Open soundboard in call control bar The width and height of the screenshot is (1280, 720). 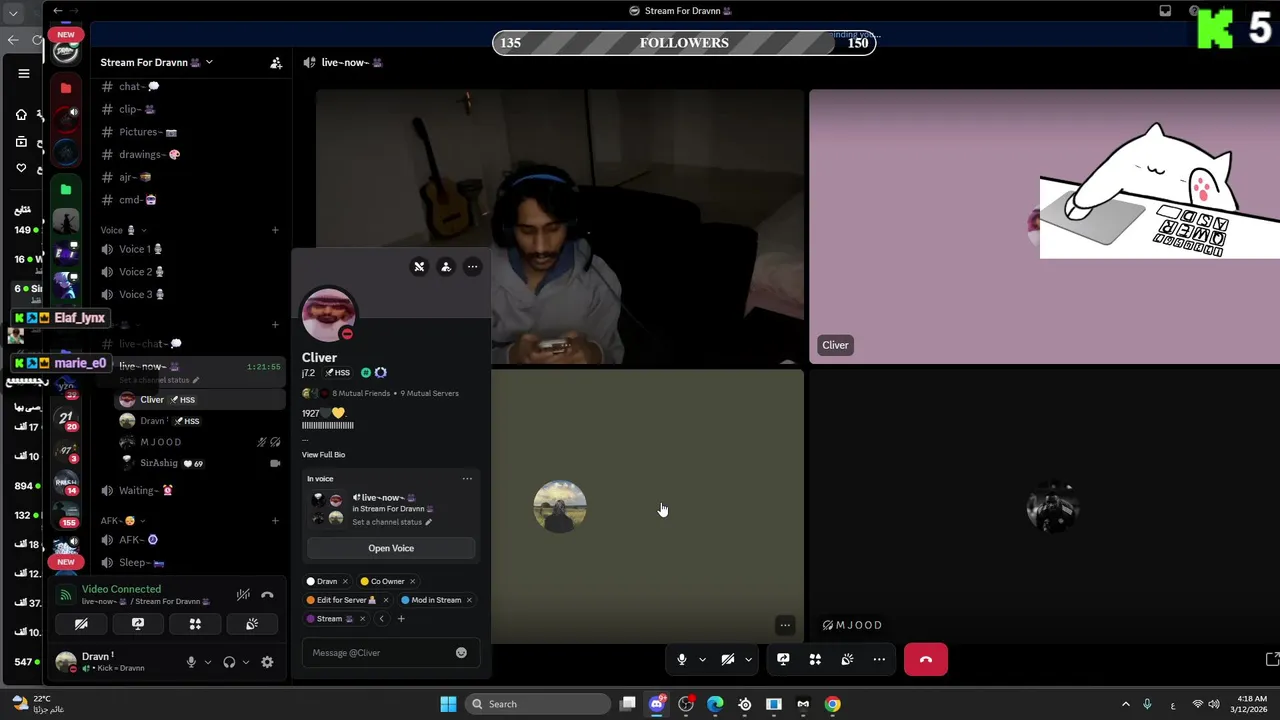847,659
